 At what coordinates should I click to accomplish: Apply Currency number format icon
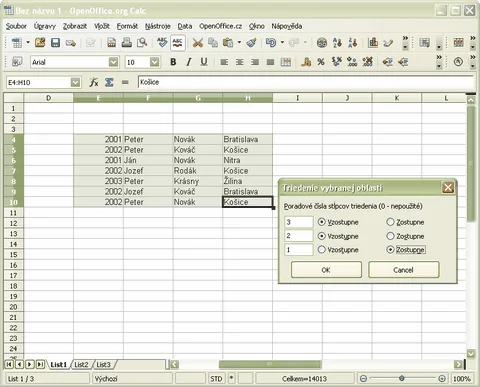[x=306, y=62]
